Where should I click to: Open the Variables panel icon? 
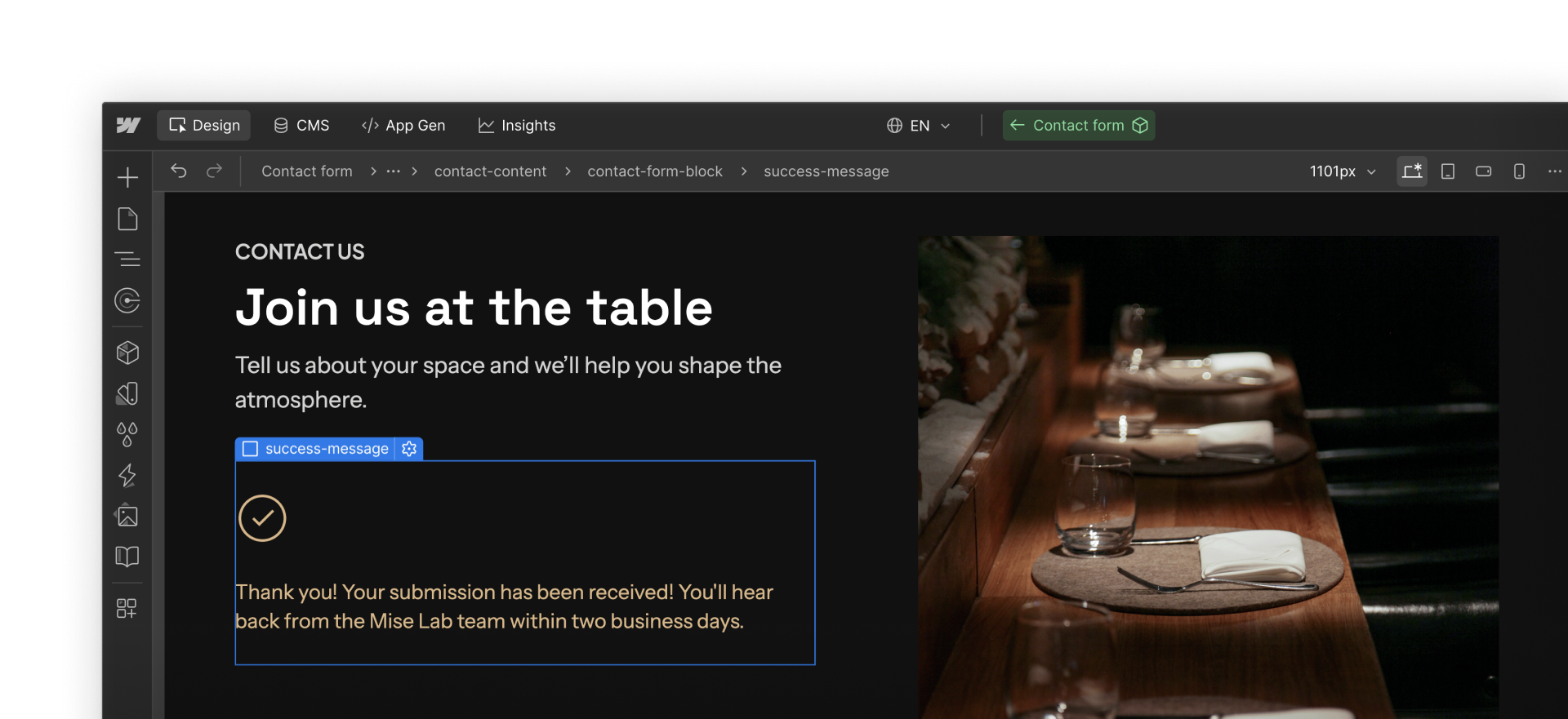[127, 393]
